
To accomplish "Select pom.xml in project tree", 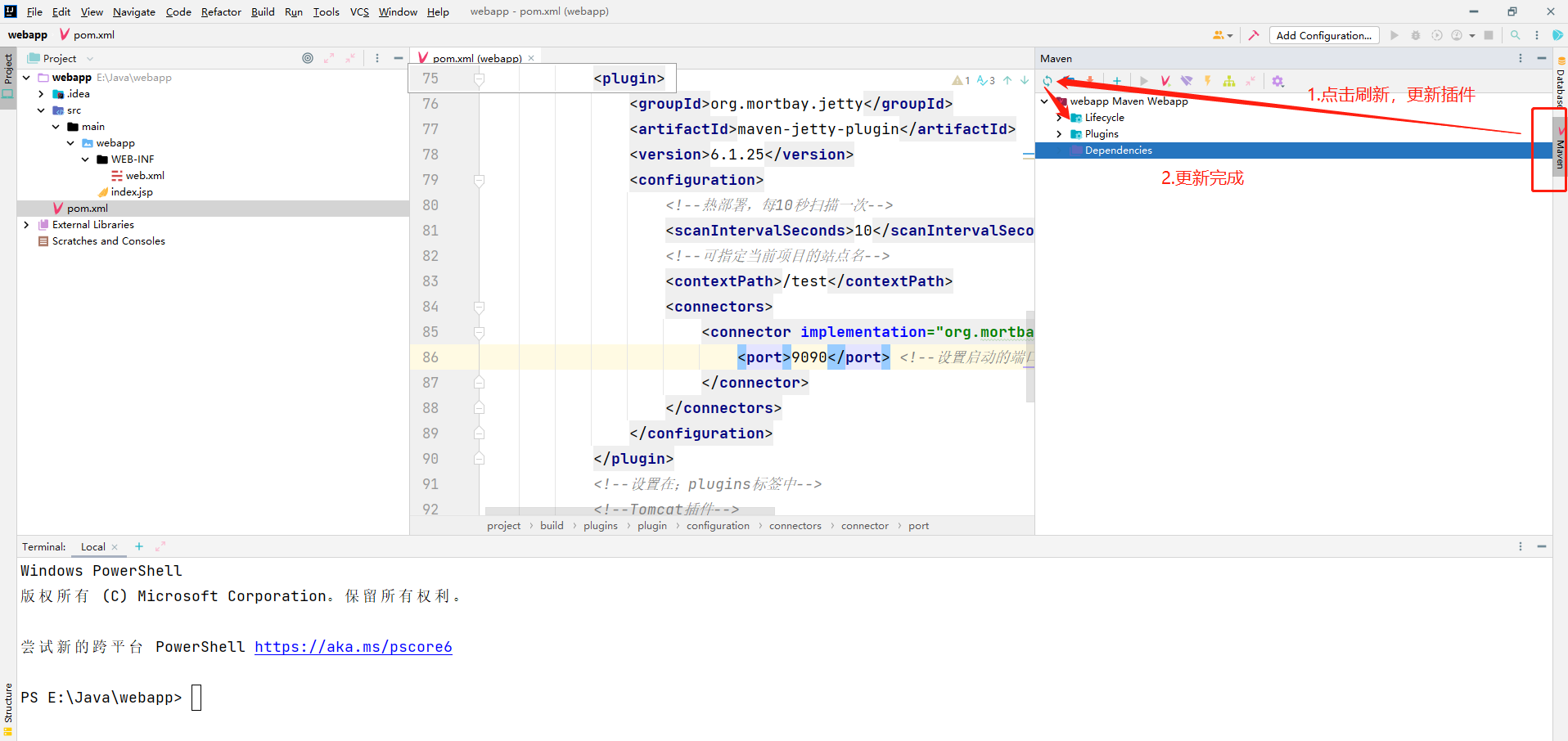I will [80, 209].
